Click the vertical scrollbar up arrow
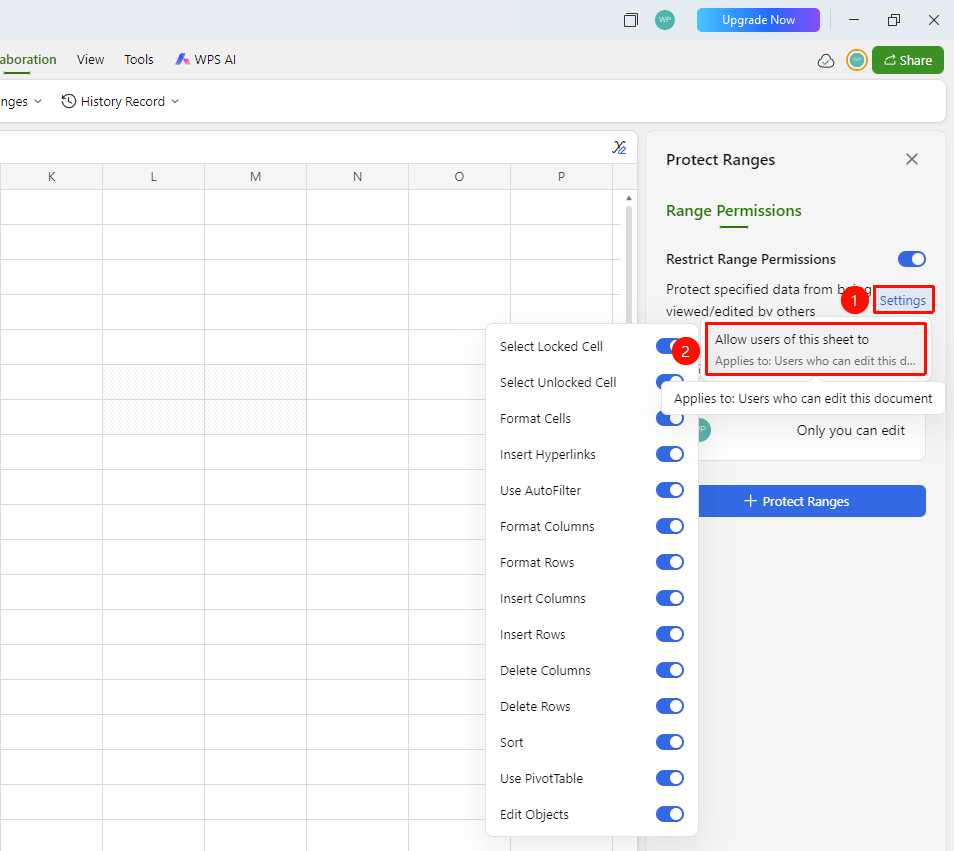 pyautogui.click(x=629, y=198)
